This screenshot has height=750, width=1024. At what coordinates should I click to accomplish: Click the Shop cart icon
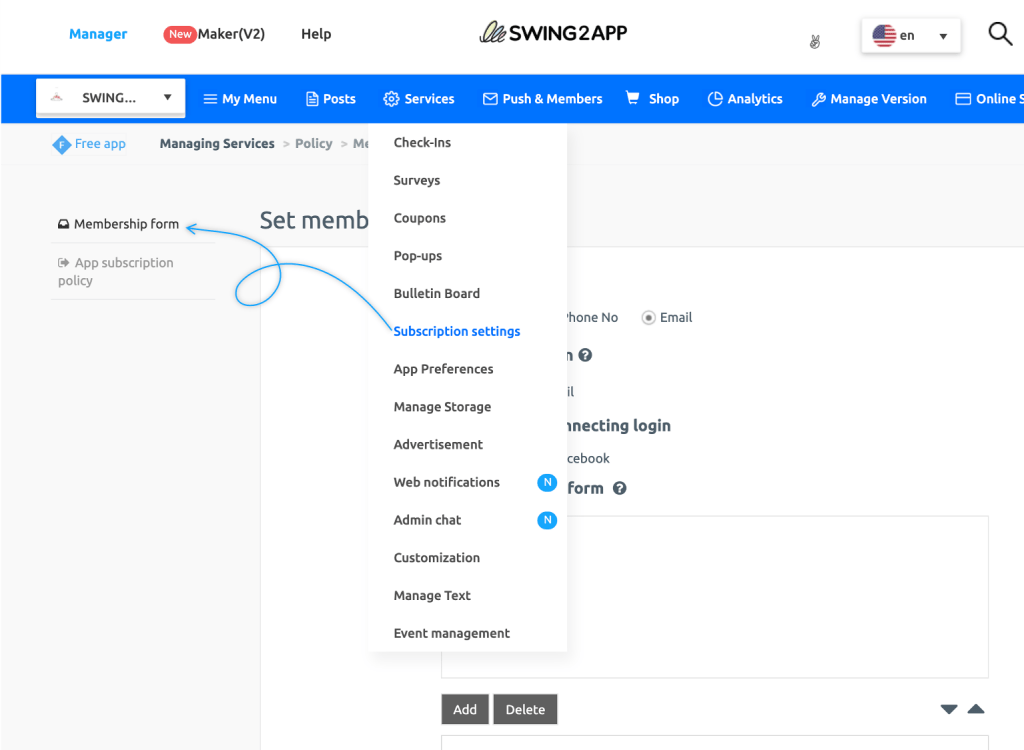[x=633, y=98]
